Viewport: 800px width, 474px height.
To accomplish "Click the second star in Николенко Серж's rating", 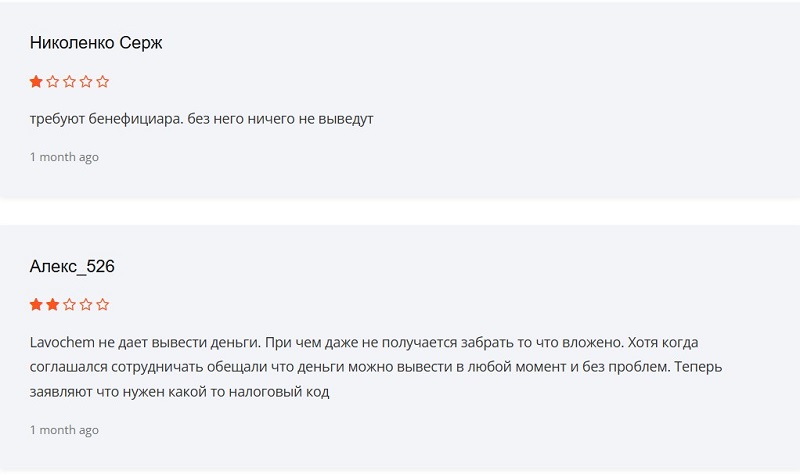I will (53, 82).
